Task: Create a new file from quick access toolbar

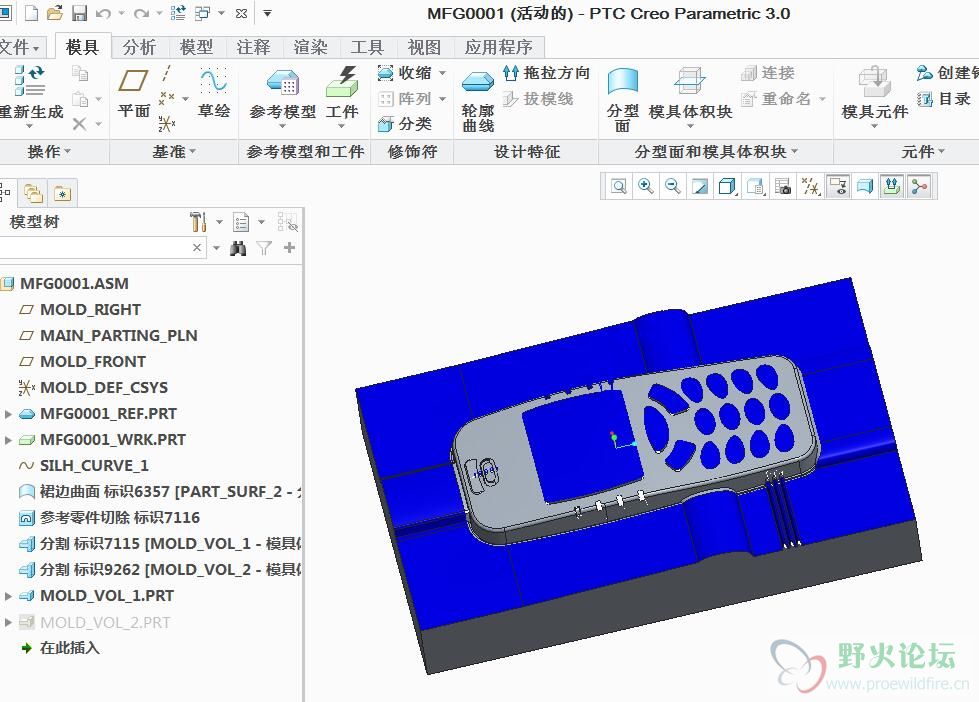Action: pyautogui.click(x=31, y=13)
